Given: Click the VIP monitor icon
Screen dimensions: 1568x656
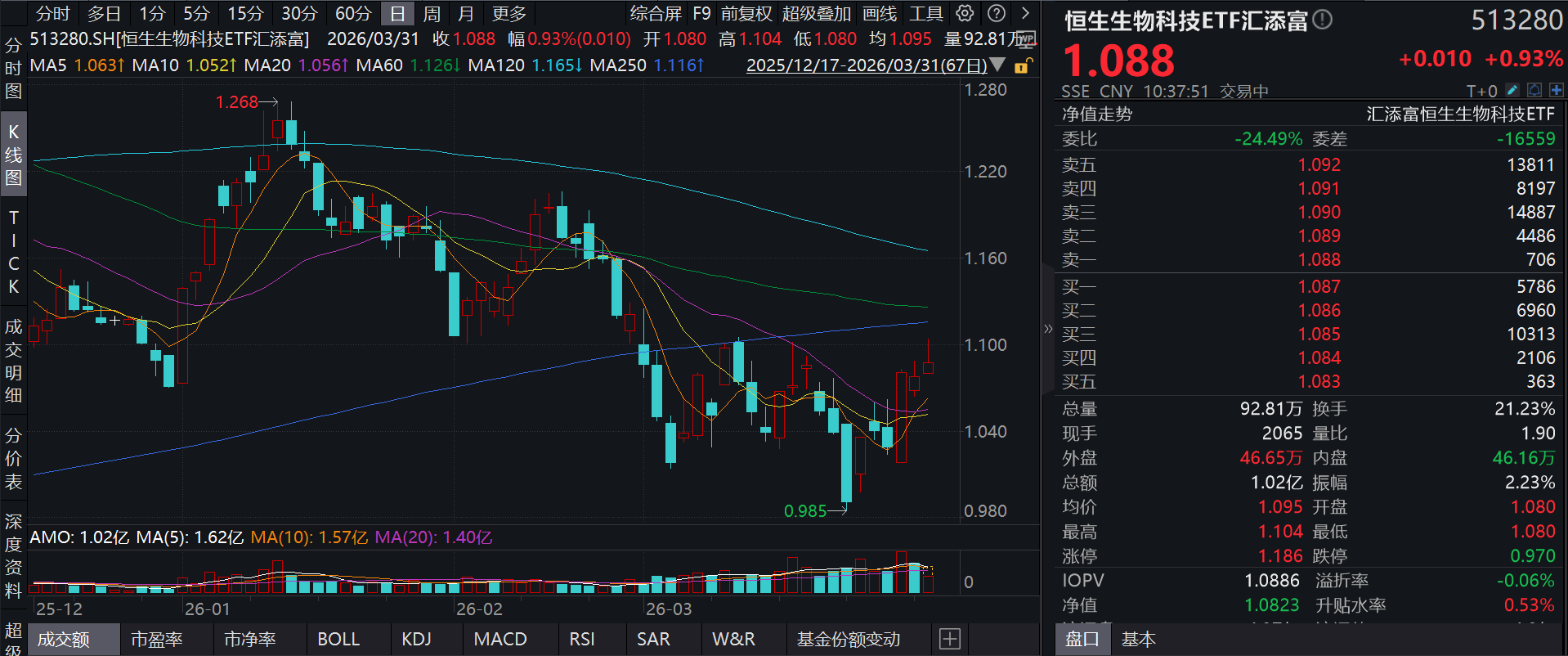Looking at the screenshot, I should point(1028,38).
